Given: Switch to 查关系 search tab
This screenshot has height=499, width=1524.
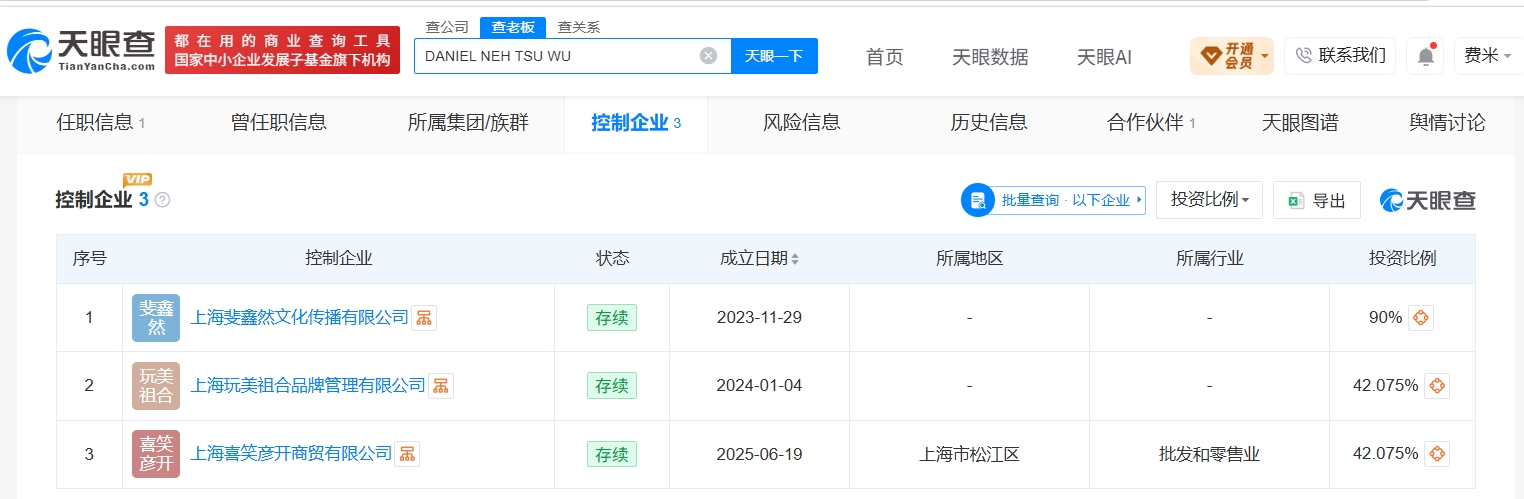Looking at the screenshot, I should click(579, 27).
